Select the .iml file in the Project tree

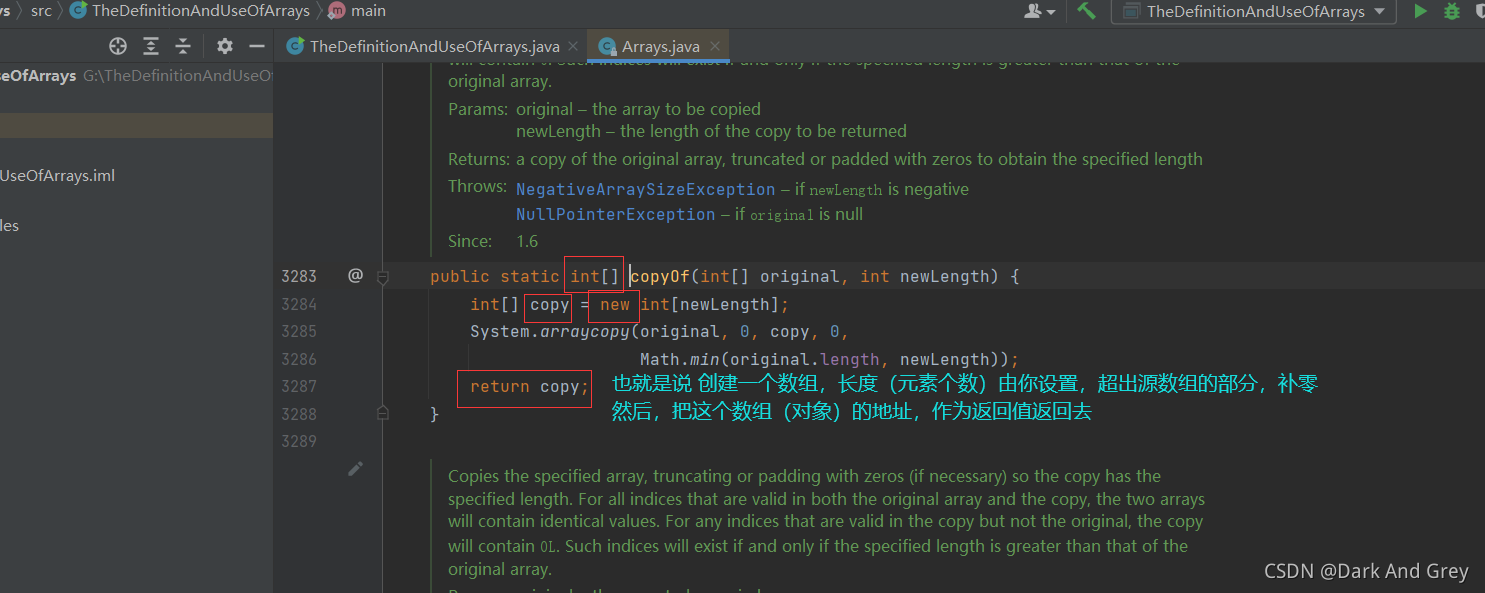(58, 175)
